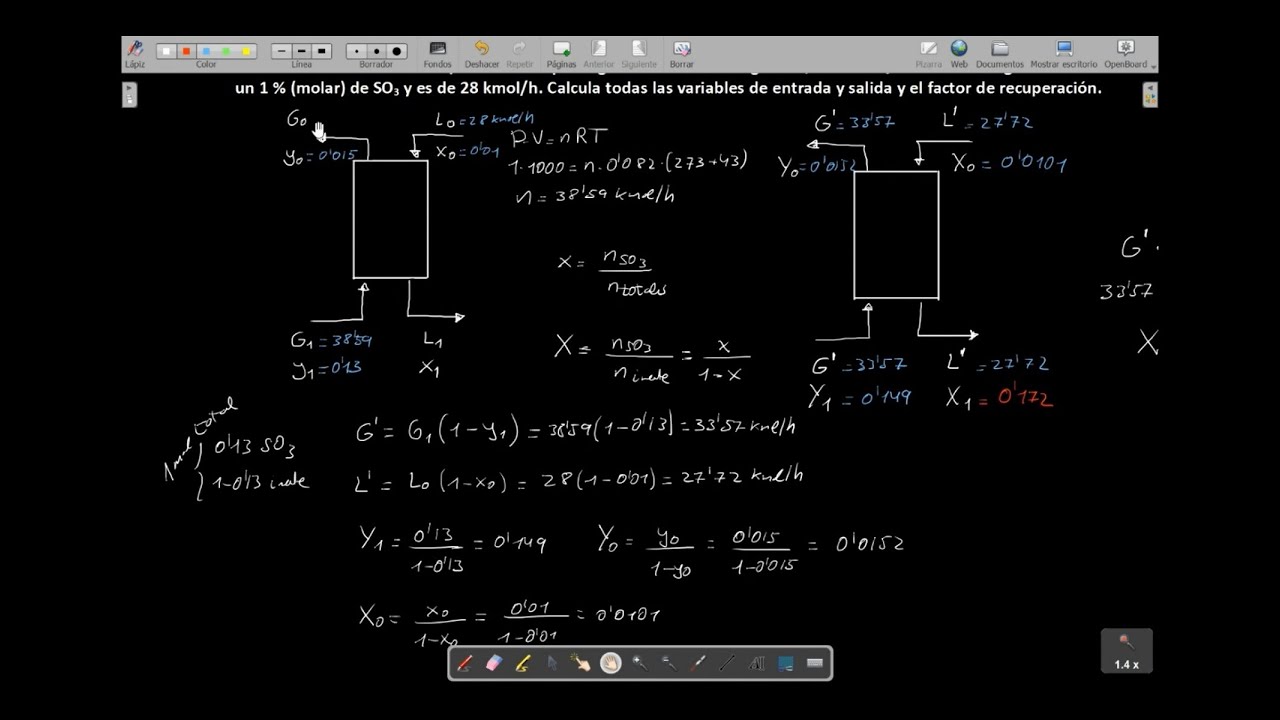The width and height of the screenshot is (1280, 720).
Task: Click Mostrar escritorio to show desktop
Action: [1064, 54]
